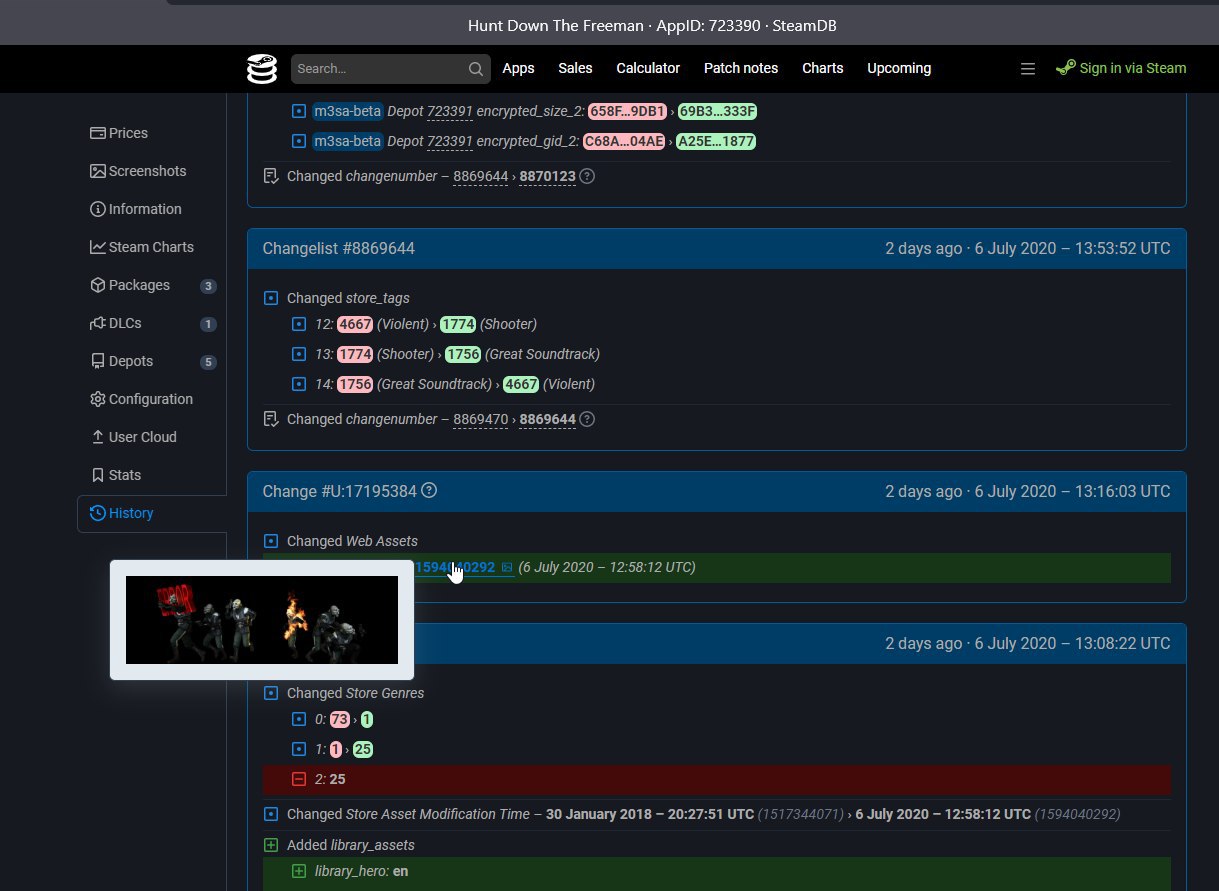Click the characters preview thumbnail popup

262,620
